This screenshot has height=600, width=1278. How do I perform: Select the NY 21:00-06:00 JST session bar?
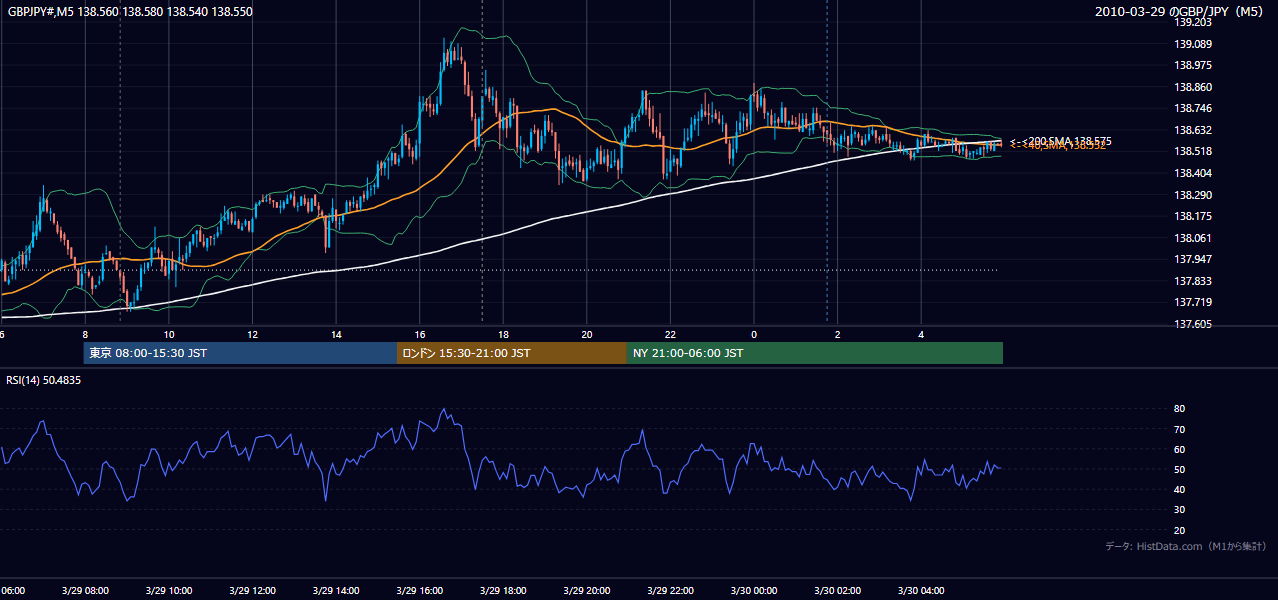pos(815,353)
